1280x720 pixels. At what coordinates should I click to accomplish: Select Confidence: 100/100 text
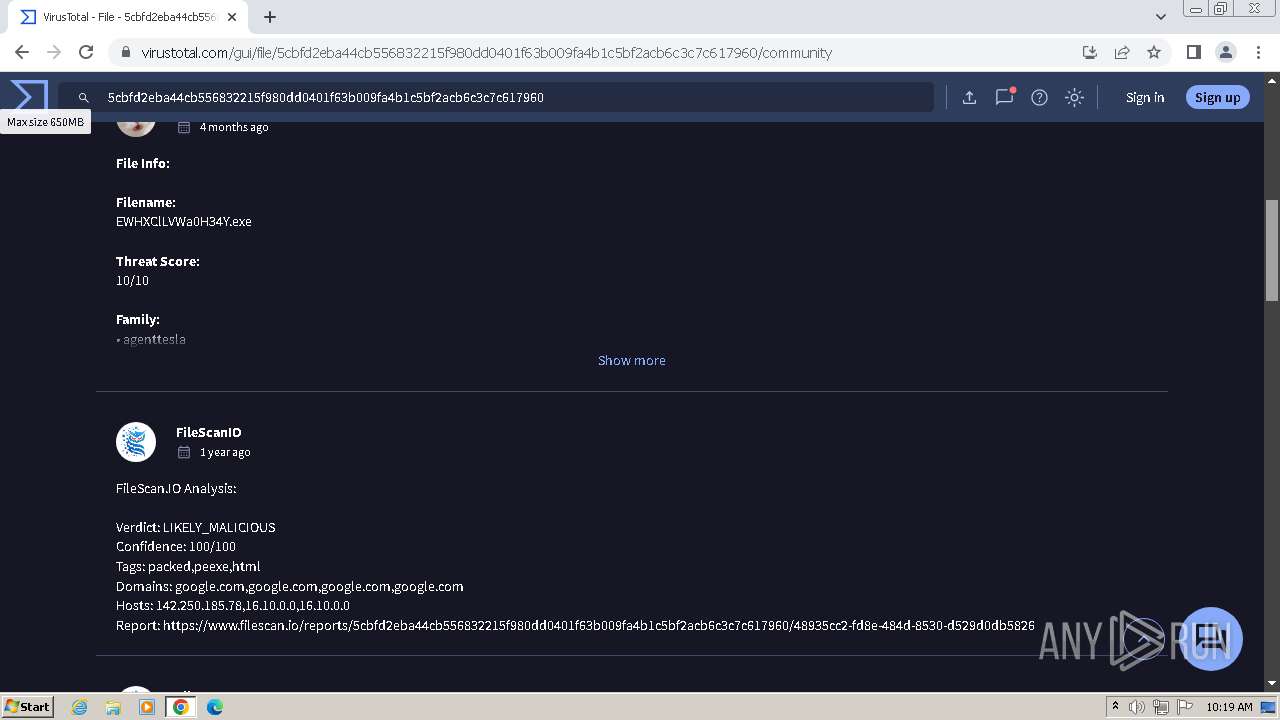176,546
